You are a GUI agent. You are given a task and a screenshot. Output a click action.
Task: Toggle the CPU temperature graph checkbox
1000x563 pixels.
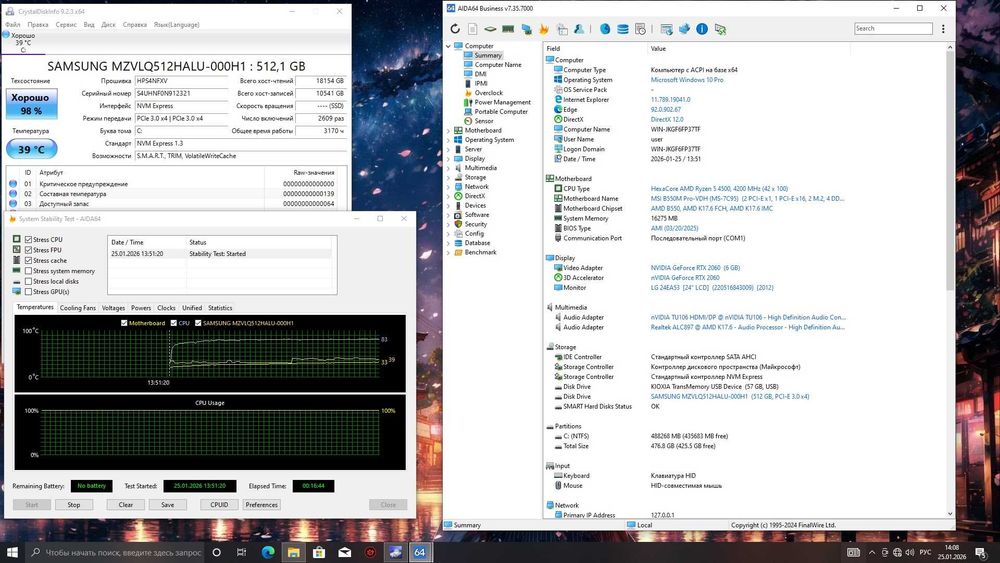pyautogui.click(x=173, y=323)
